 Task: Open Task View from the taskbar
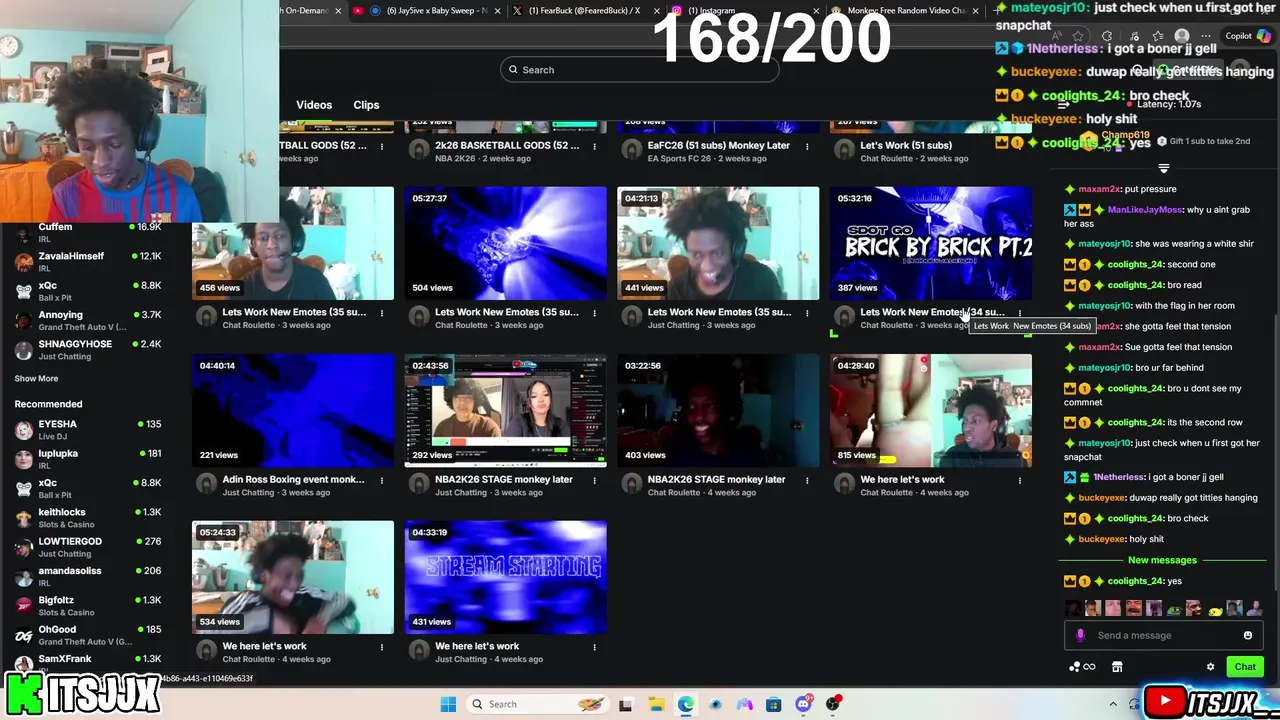pos(625,704)
